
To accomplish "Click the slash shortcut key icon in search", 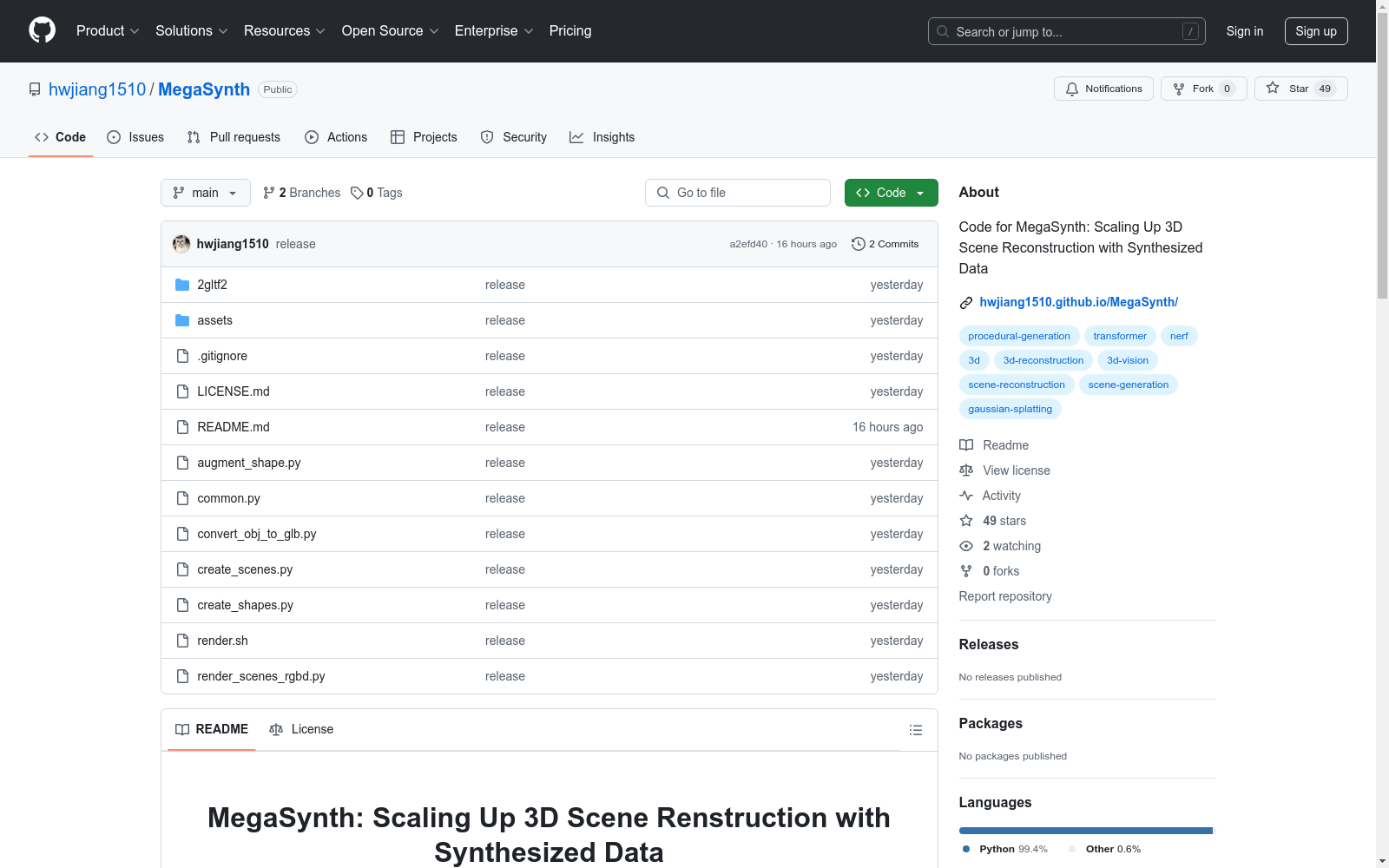I will coord(1190,31).
